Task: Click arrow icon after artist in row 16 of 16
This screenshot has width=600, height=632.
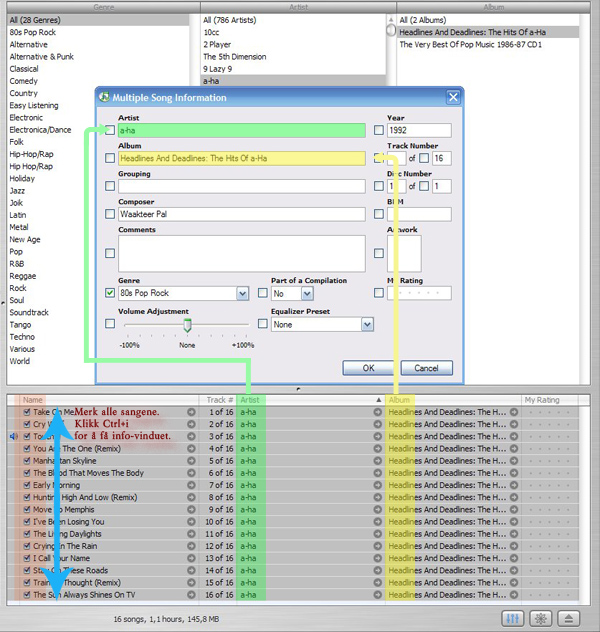Action: coord(378,595)
